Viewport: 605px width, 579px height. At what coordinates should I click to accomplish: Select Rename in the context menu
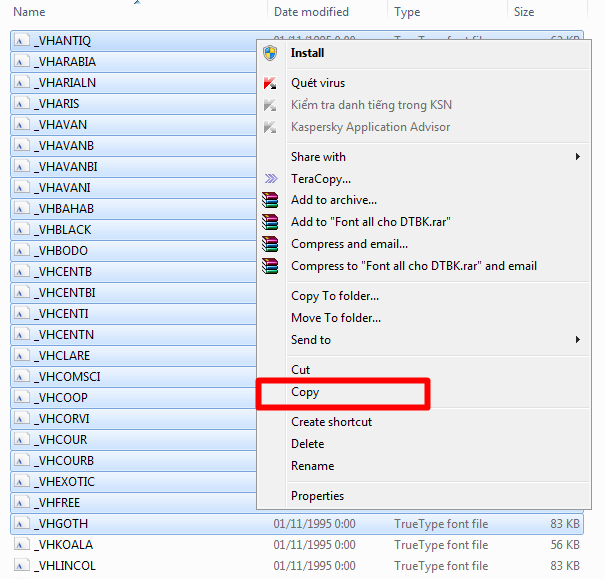click(312, 466)
